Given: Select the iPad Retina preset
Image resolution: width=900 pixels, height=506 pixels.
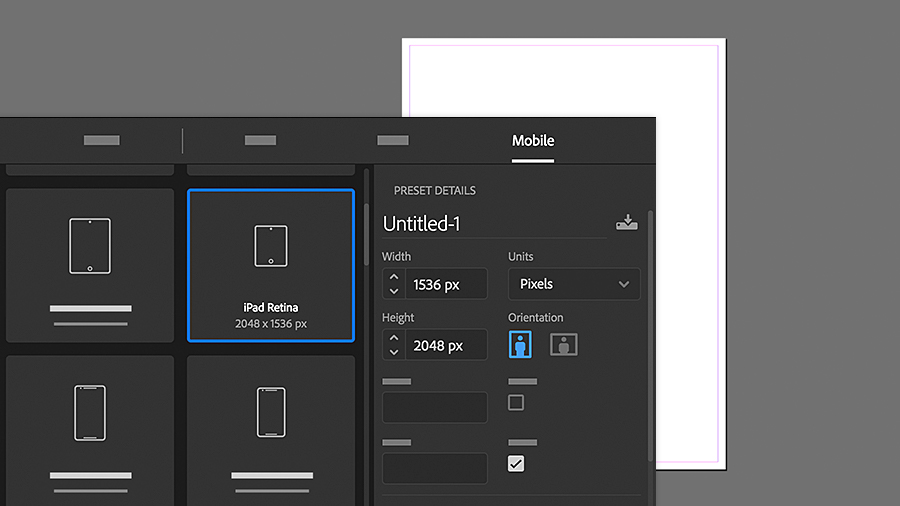Looking at the screenshot, I should 271,265.
